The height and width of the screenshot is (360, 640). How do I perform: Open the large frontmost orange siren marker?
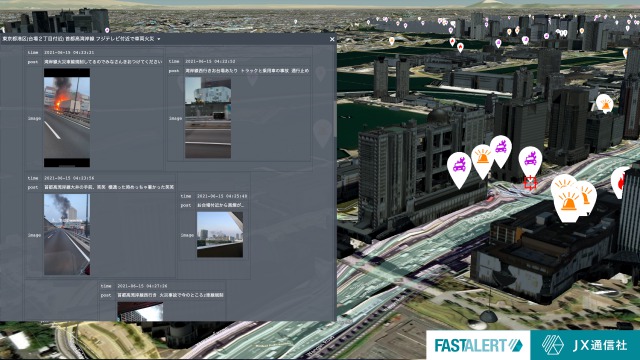pyautogui.click(x=569, y=202)
